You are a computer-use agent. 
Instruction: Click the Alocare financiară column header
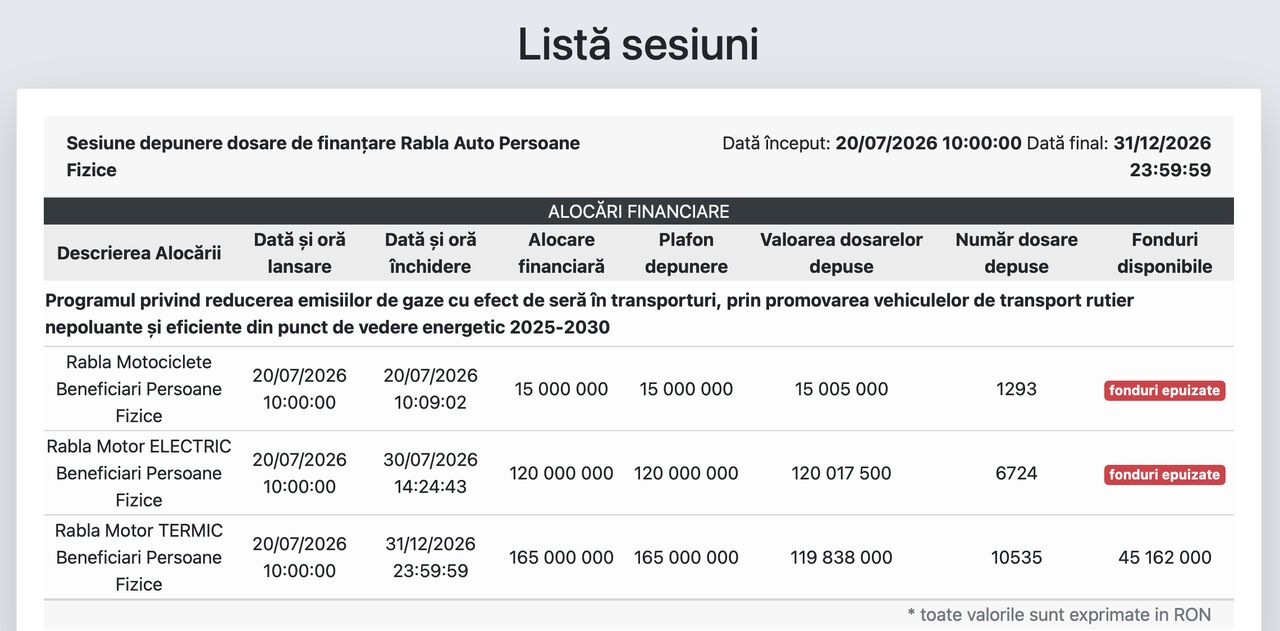coord(562,253)
